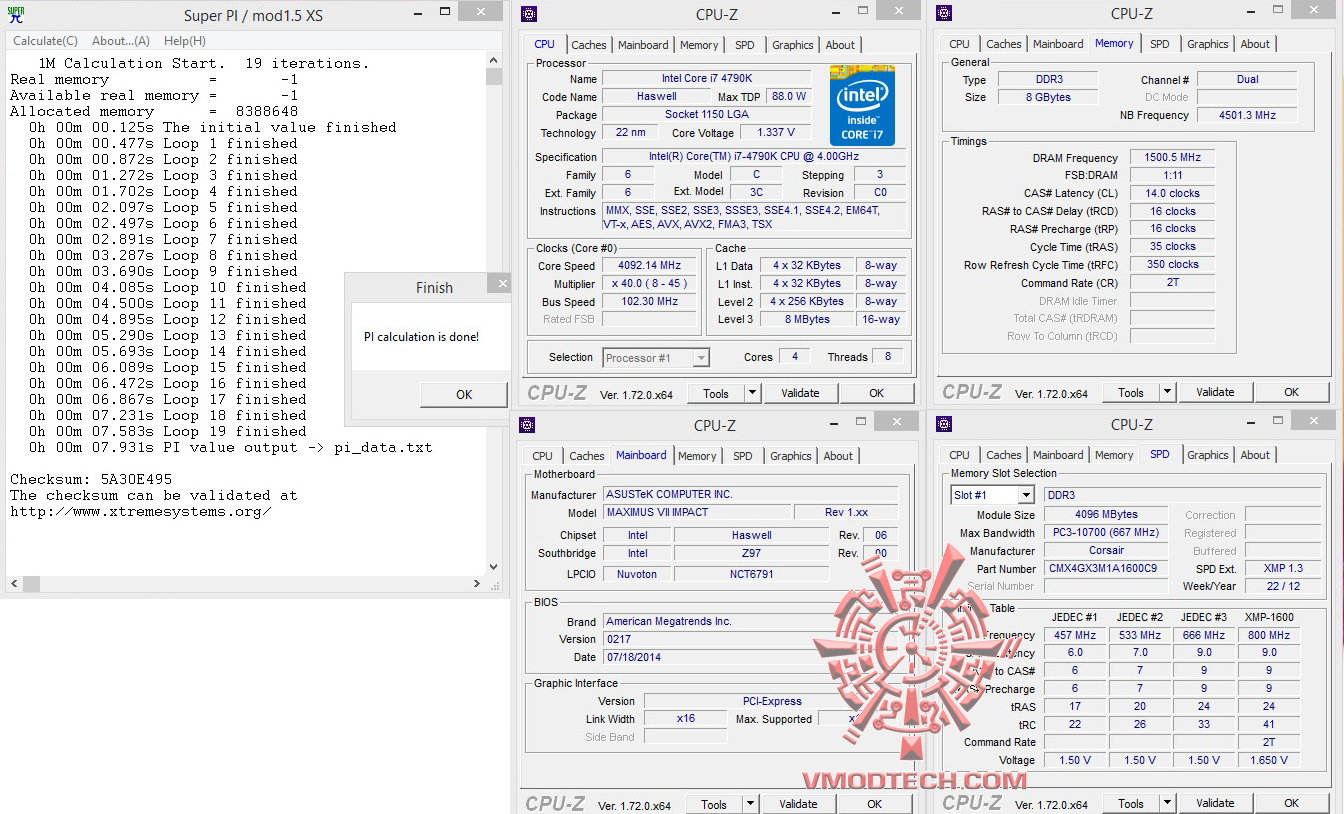Open the Calculate(C) menu in Super PI
Image resolution: width=1344 pixels, height=814 pixels.
46,41
